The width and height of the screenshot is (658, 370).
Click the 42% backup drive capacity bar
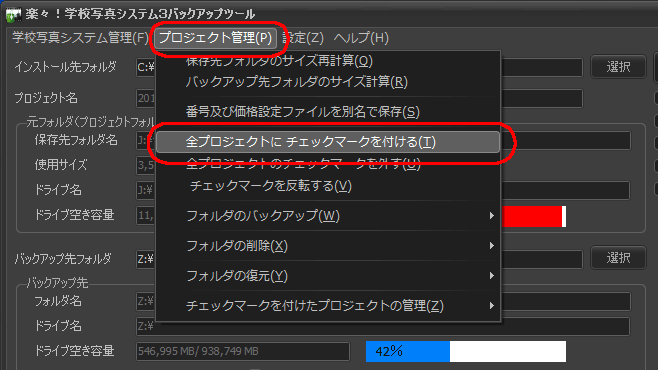tap(466, 351)
